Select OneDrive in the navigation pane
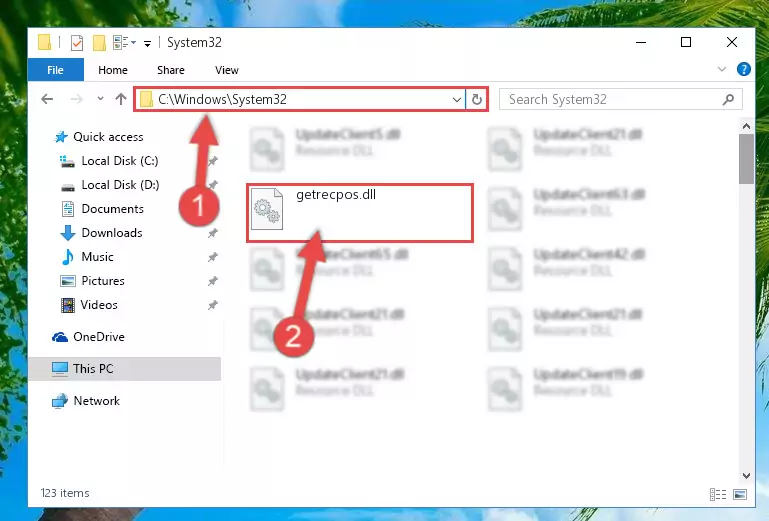 (x=99, y=337)
